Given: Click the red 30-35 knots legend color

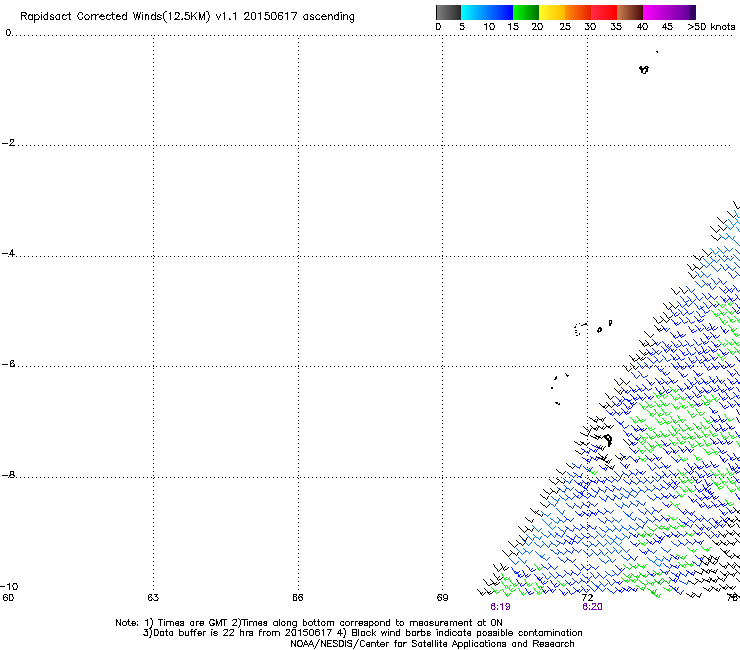Looking at the screenshot, I should (x=604, y=12).
